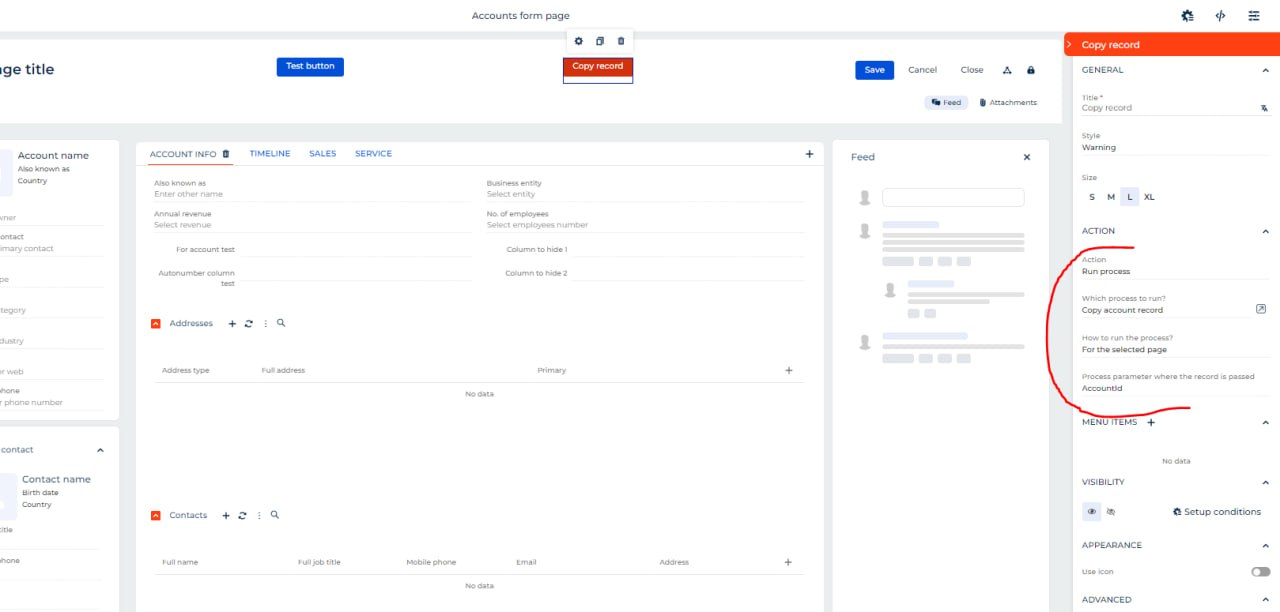Click the Close button on canvas
This screenshot has width=1280, height=612.
[972, 70]
